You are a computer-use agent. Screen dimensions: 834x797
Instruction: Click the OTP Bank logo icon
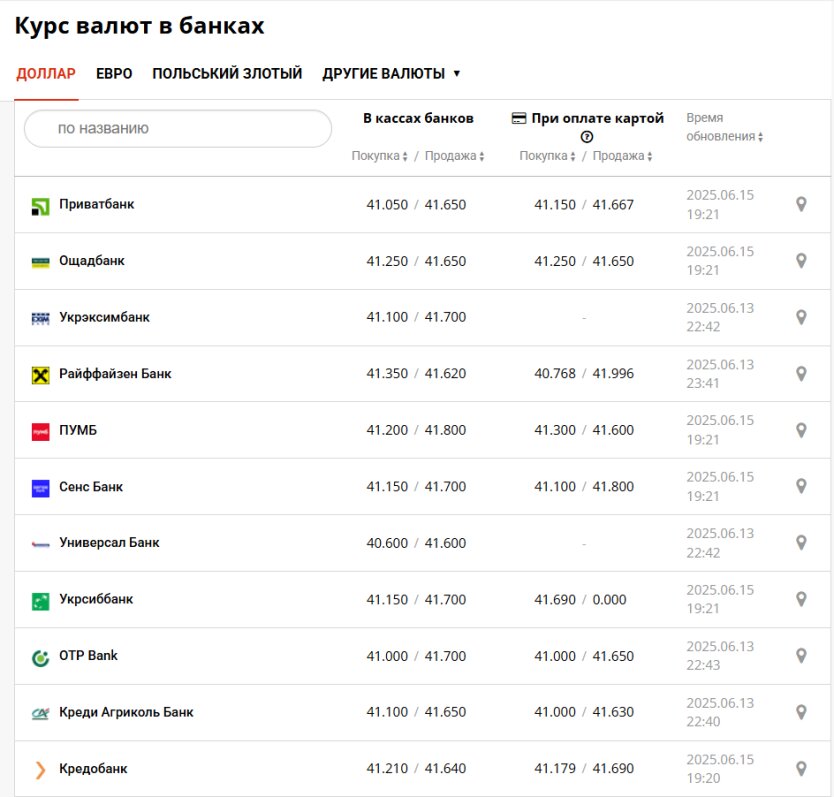pos(40,658)
